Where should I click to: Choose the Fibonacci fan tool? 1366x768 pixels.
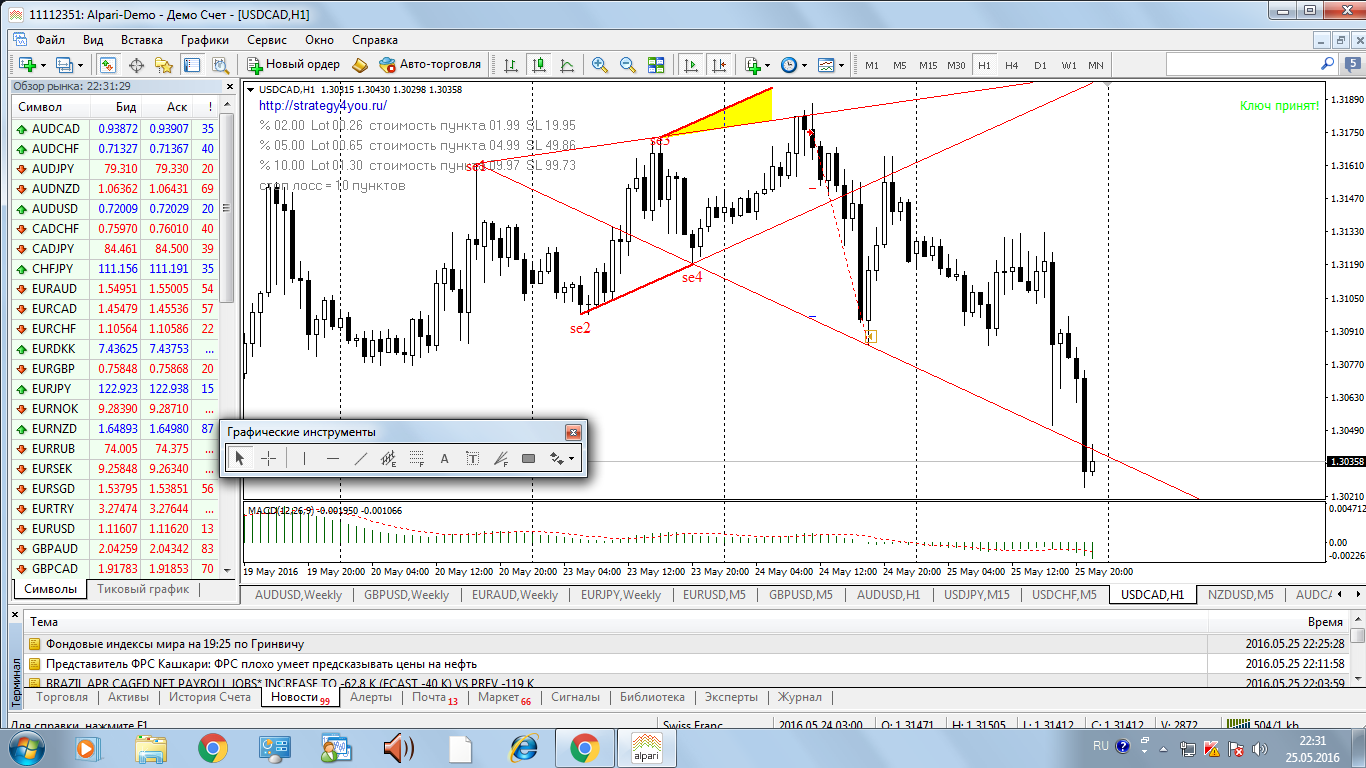pyautogui.click(x=501, y=459)
